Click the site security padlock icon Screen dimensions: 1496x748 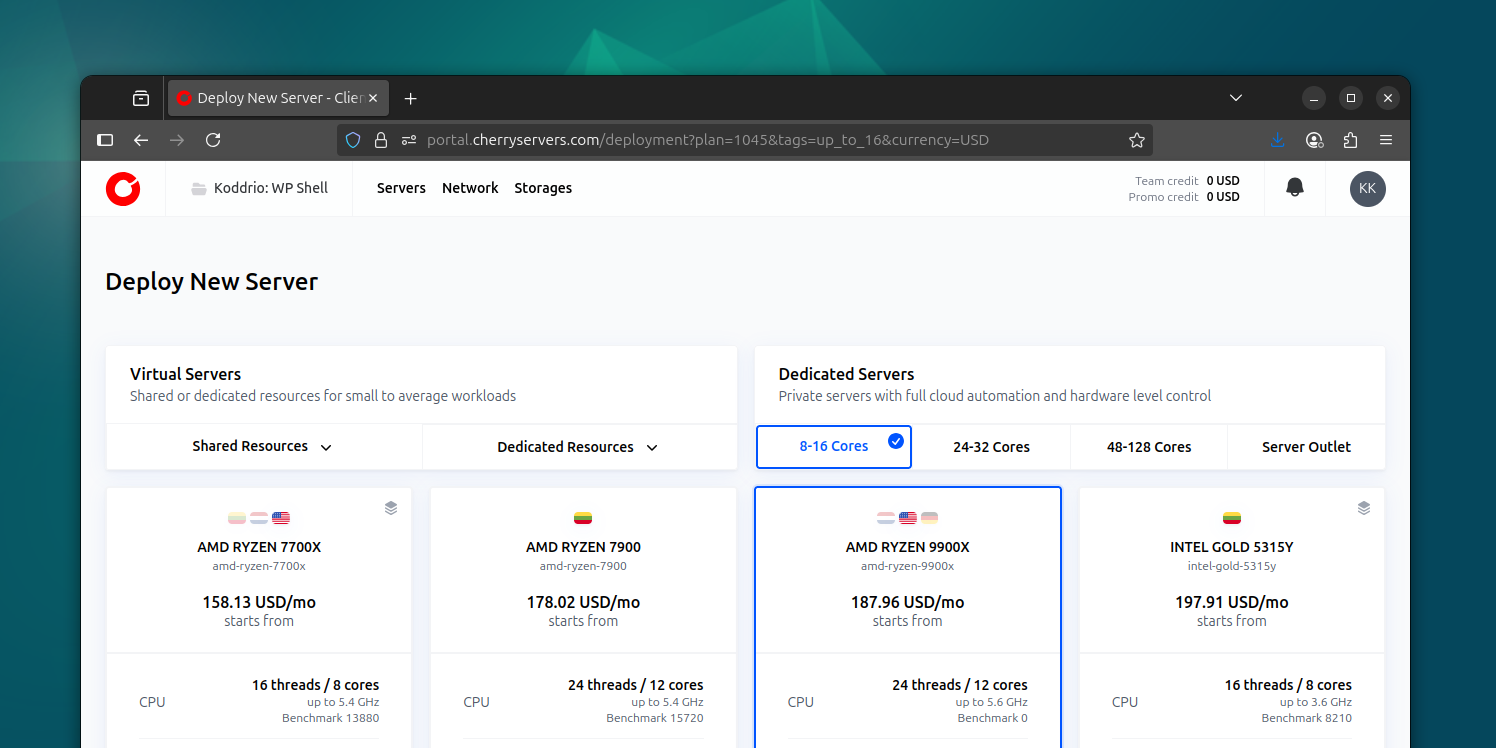(381, 140)
